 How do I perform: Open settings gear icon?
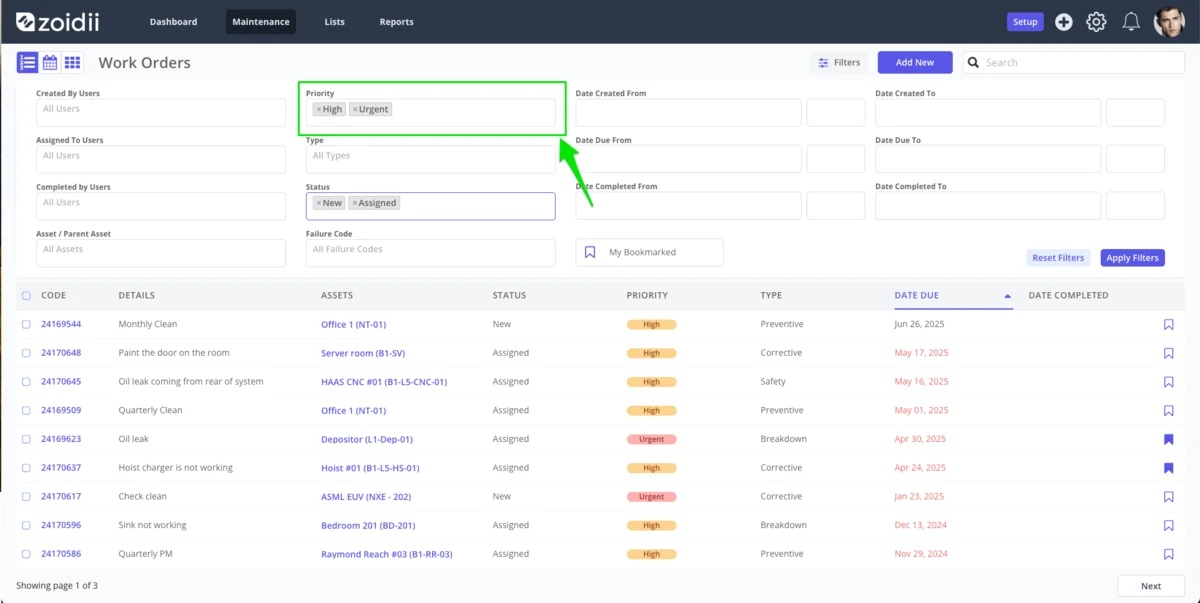tap(1097, 22)
